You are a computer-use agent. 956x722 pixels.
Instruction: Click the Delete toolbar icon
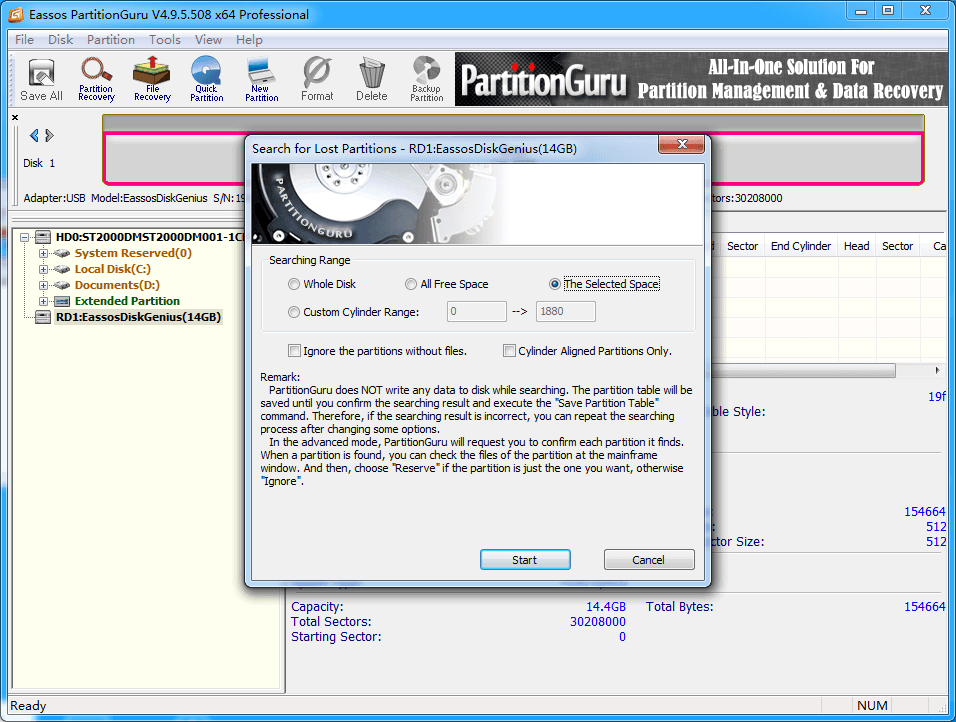[x=372, y=80]
